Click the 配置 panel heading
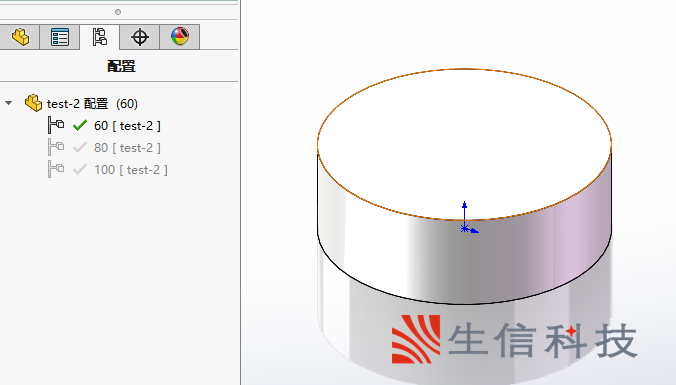Image resolution: width=676 pixels, height=385 pixels. point(121,66)
